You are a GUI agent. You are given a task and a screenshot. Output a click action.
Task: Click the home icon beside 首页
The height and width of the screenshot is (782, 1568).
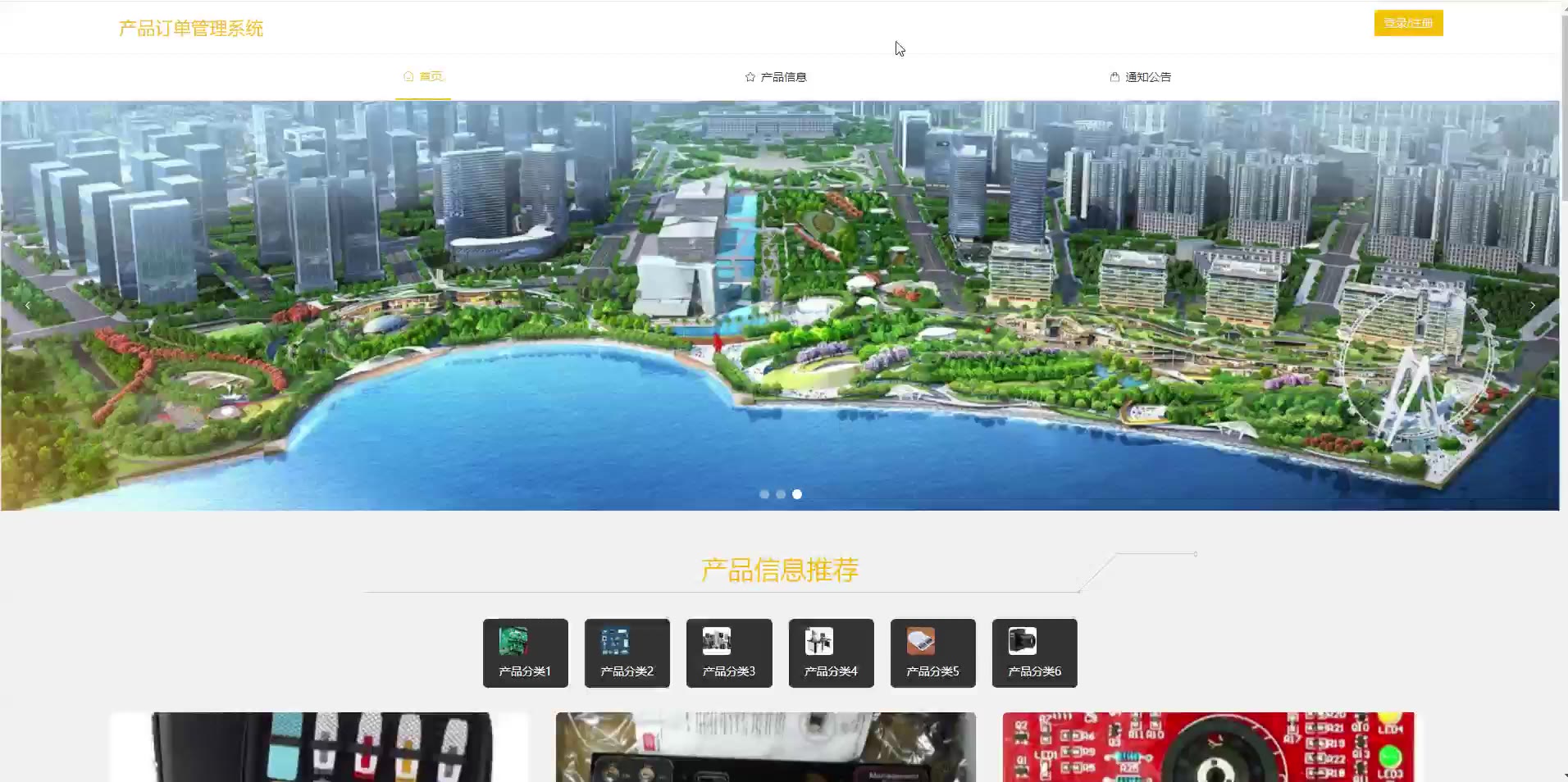(408, 76)
